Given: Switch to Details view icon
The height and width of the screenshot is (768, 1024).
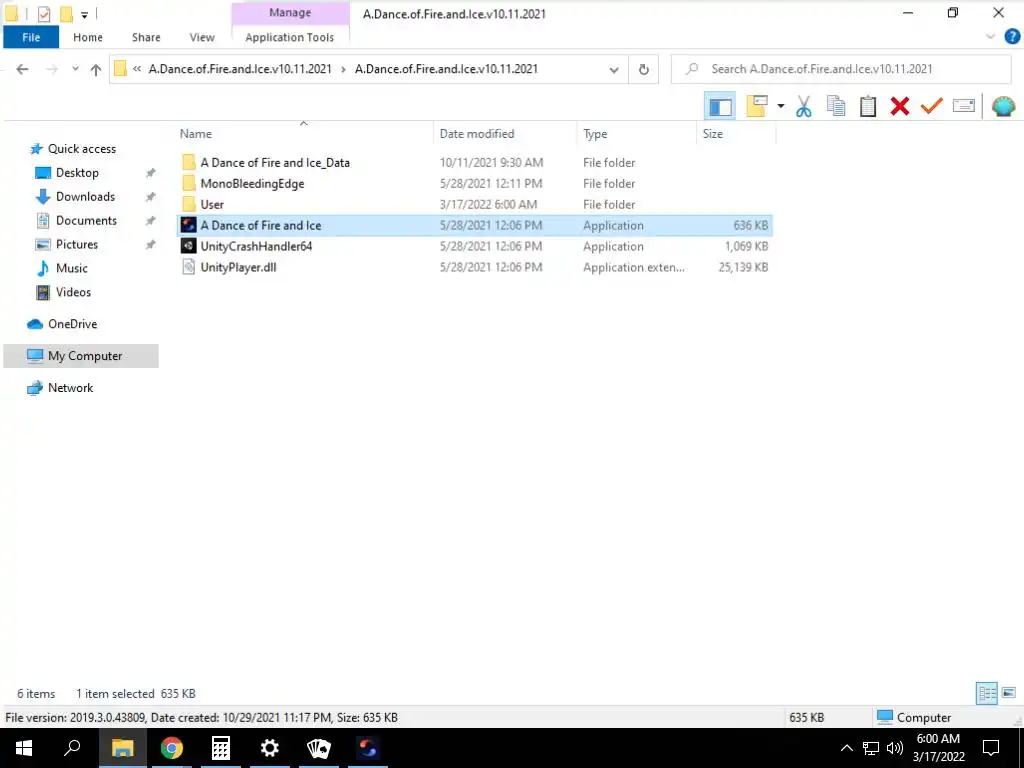Looking at the screenshot, I should [x=986, y=693].
